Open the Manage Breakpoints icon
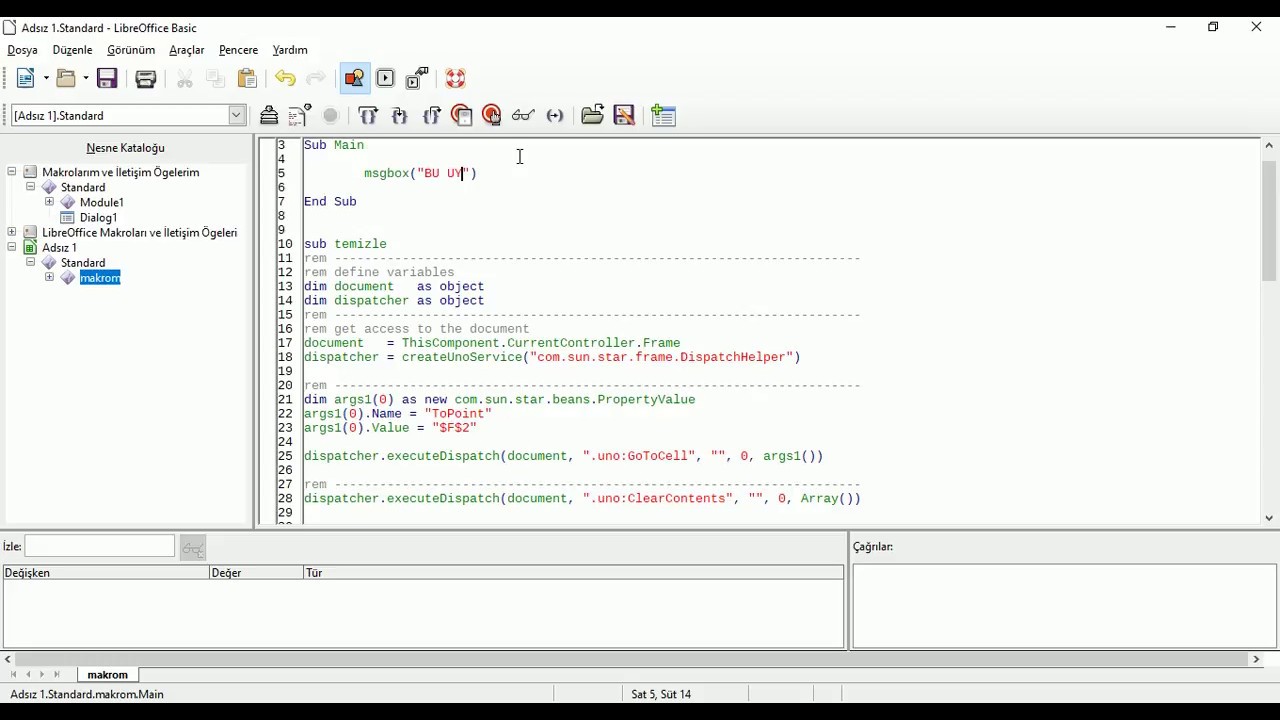This screenshot has height=720, width=1280. point(491,115)
